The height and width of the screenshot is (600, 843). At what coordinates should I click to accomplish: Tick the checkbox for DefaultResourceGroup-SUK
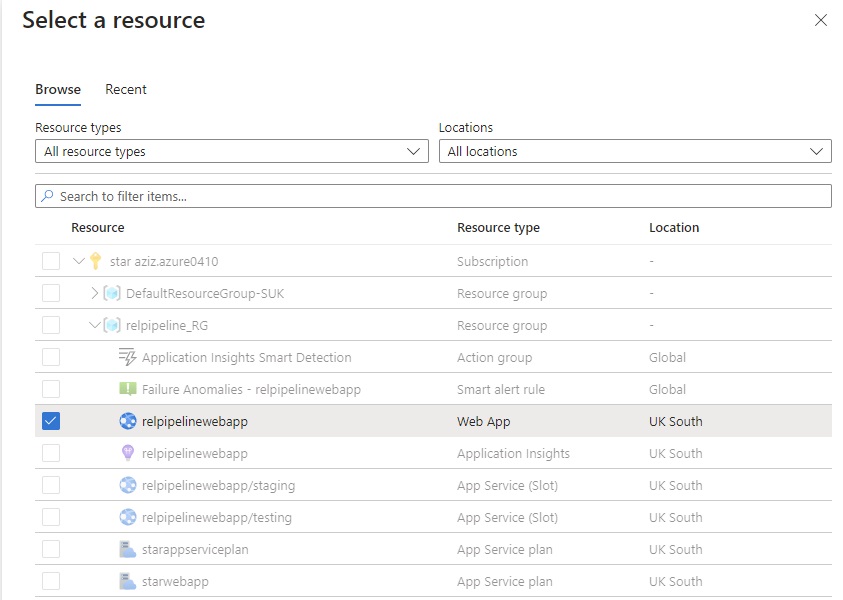coord(51,293)
